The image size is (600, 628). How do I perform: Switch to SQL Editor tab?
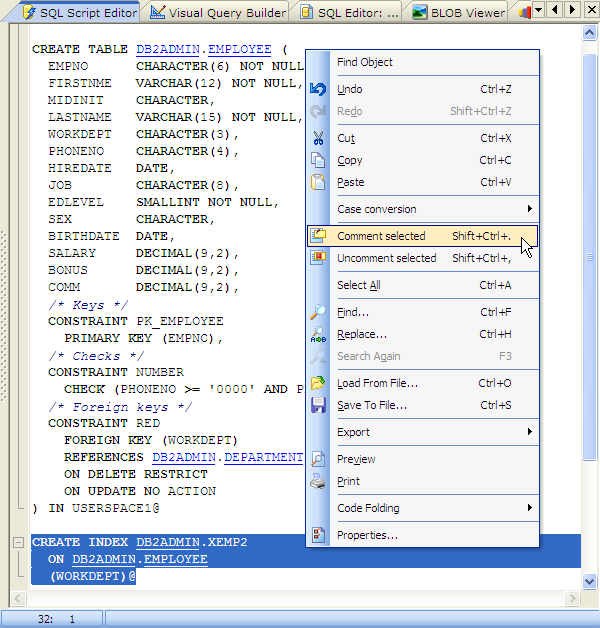click(350, 12)
